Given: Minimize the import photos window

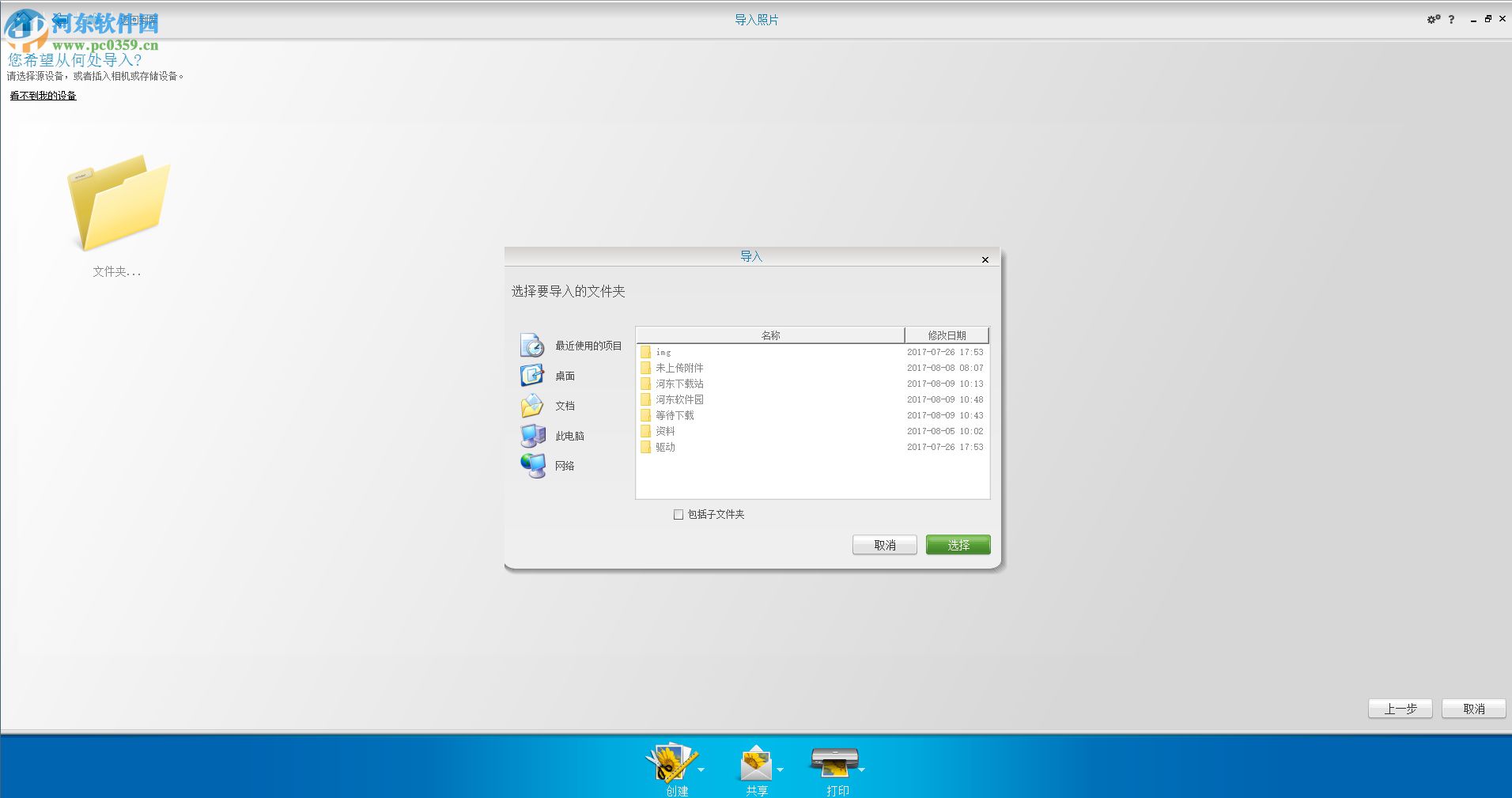Looking at the screenshot, I should click(1473, 20).
